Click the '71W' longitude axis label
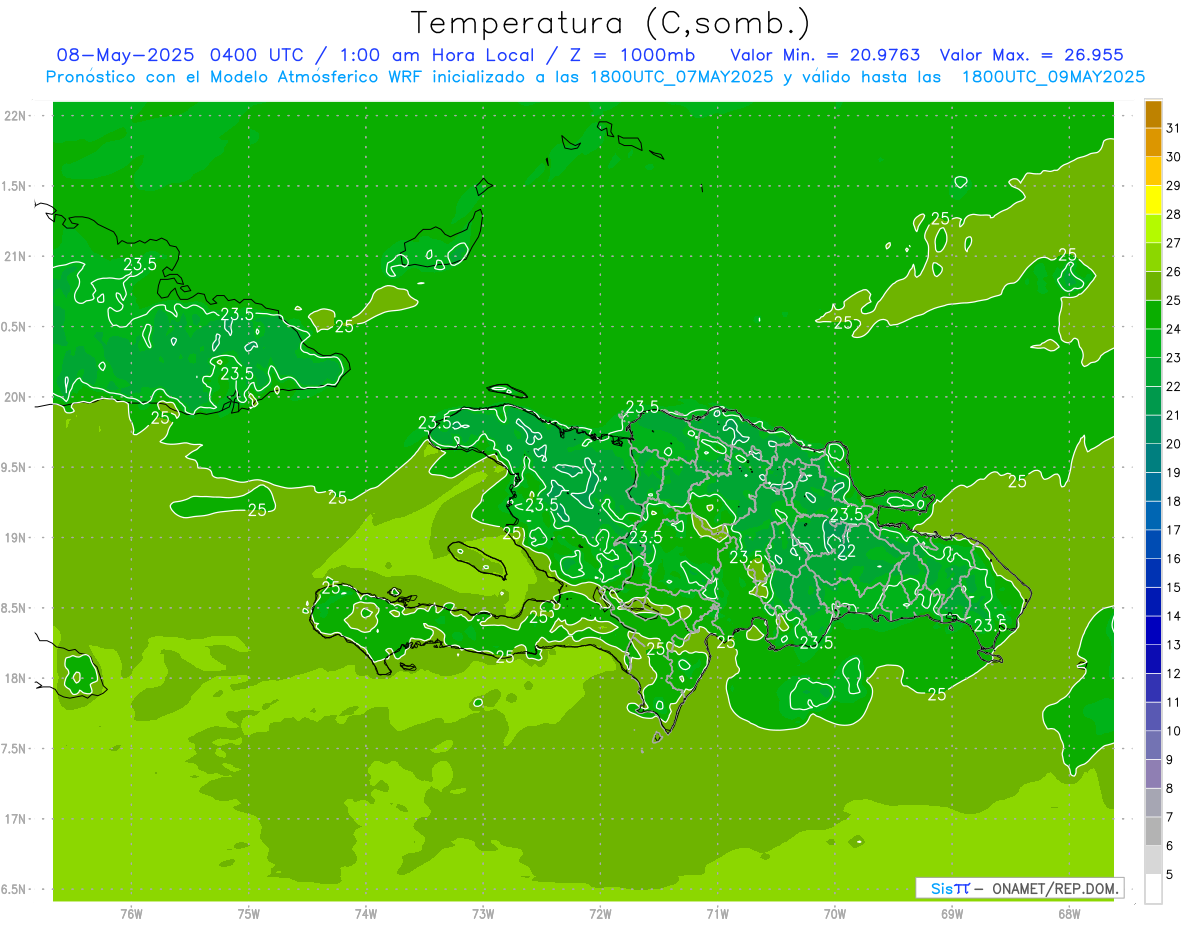The height and width of the screenshot is (927, 1200). coord(717,915)
